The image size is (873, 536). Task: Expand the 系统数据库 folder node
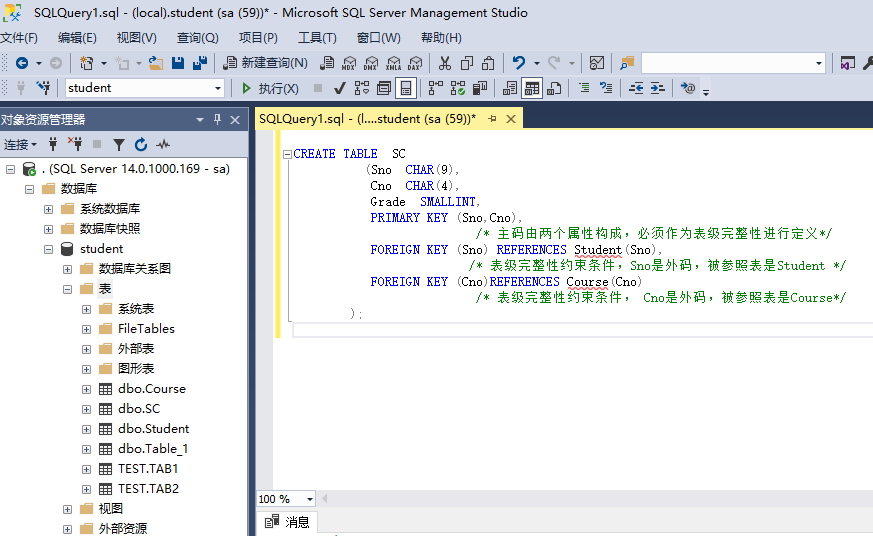tap(48, 209)
